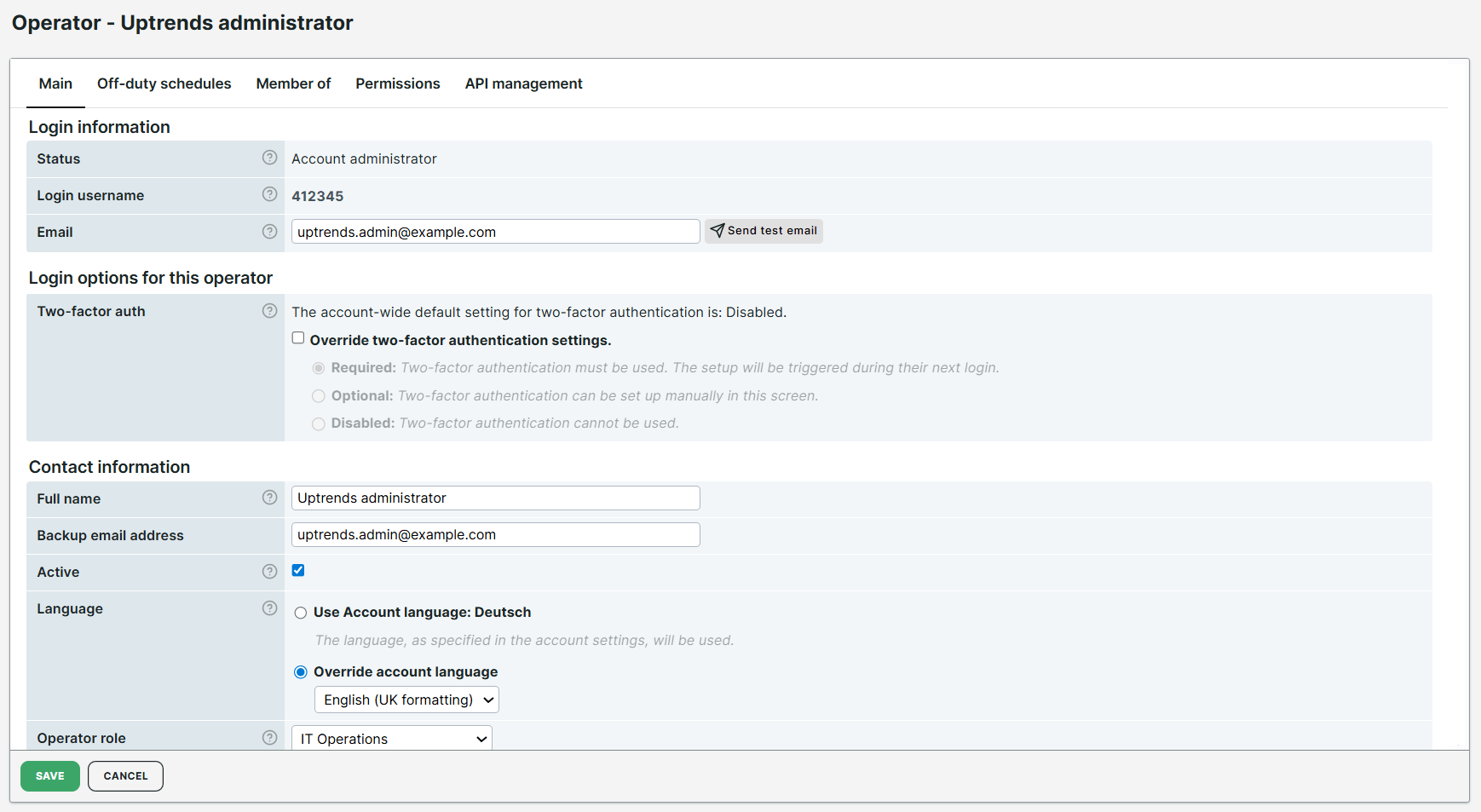1481x812 pixels.
Task: Show help for Two-factor auth
Action: 269,311
